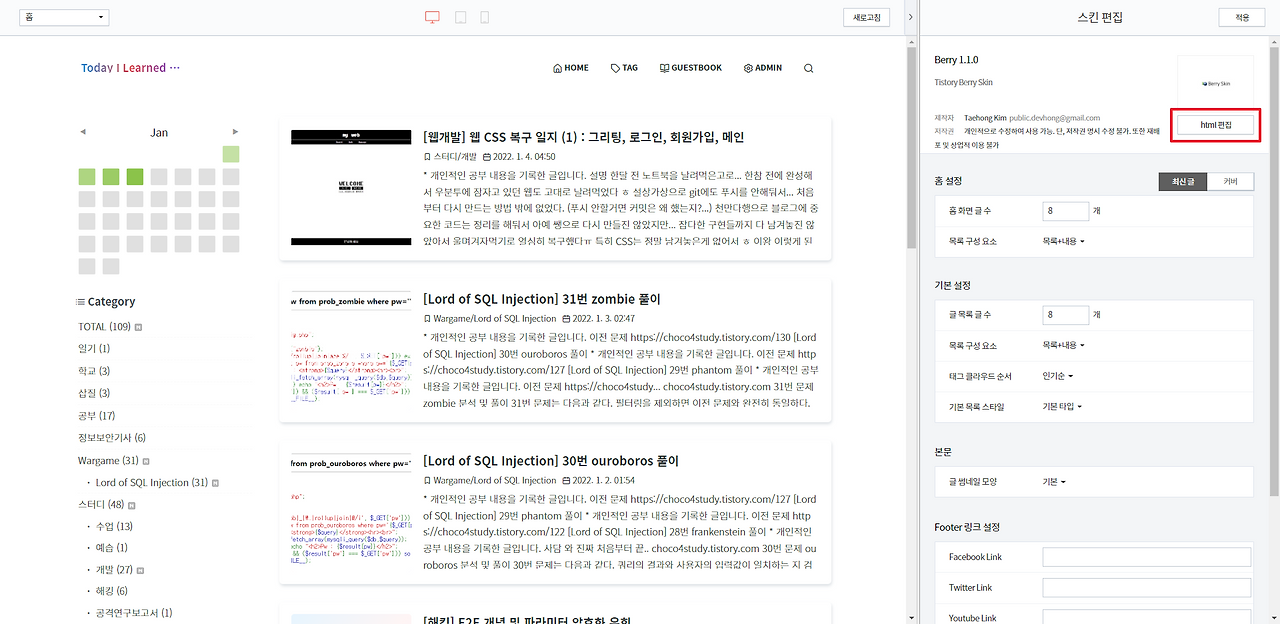1280x624 pixels.
Task: Open 공격연구보고서 (1) subcategory
Action: 134,613
